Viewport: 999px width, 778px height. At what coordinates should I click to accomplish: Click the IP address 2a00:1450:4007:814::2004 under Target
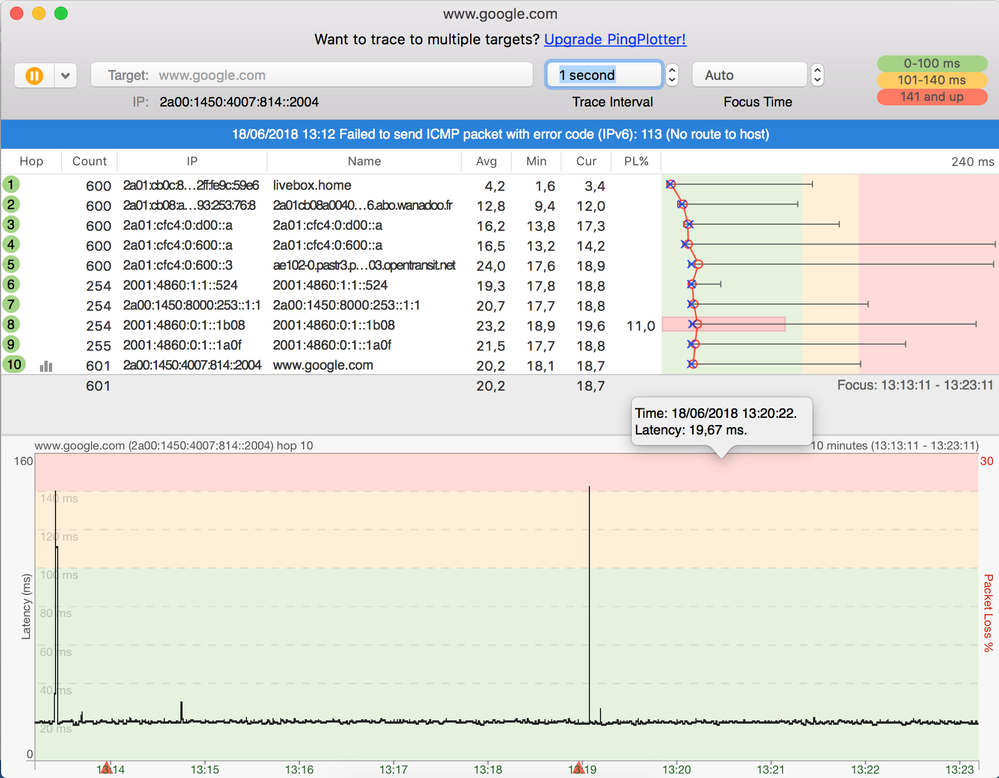(x=239, y=102)
